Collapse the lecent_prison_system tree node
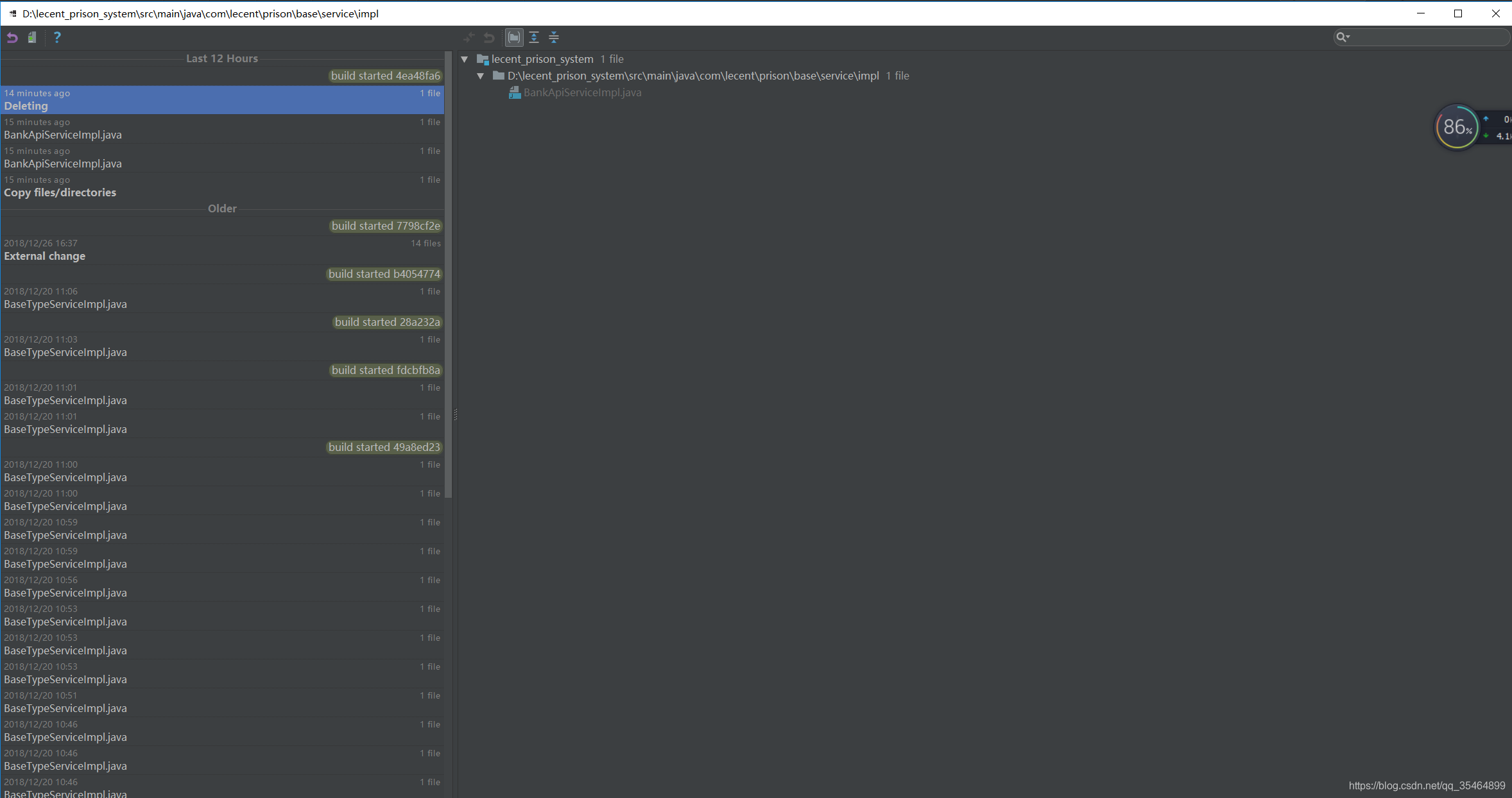This screenshot has width=1512, height=798. (465, 59)
